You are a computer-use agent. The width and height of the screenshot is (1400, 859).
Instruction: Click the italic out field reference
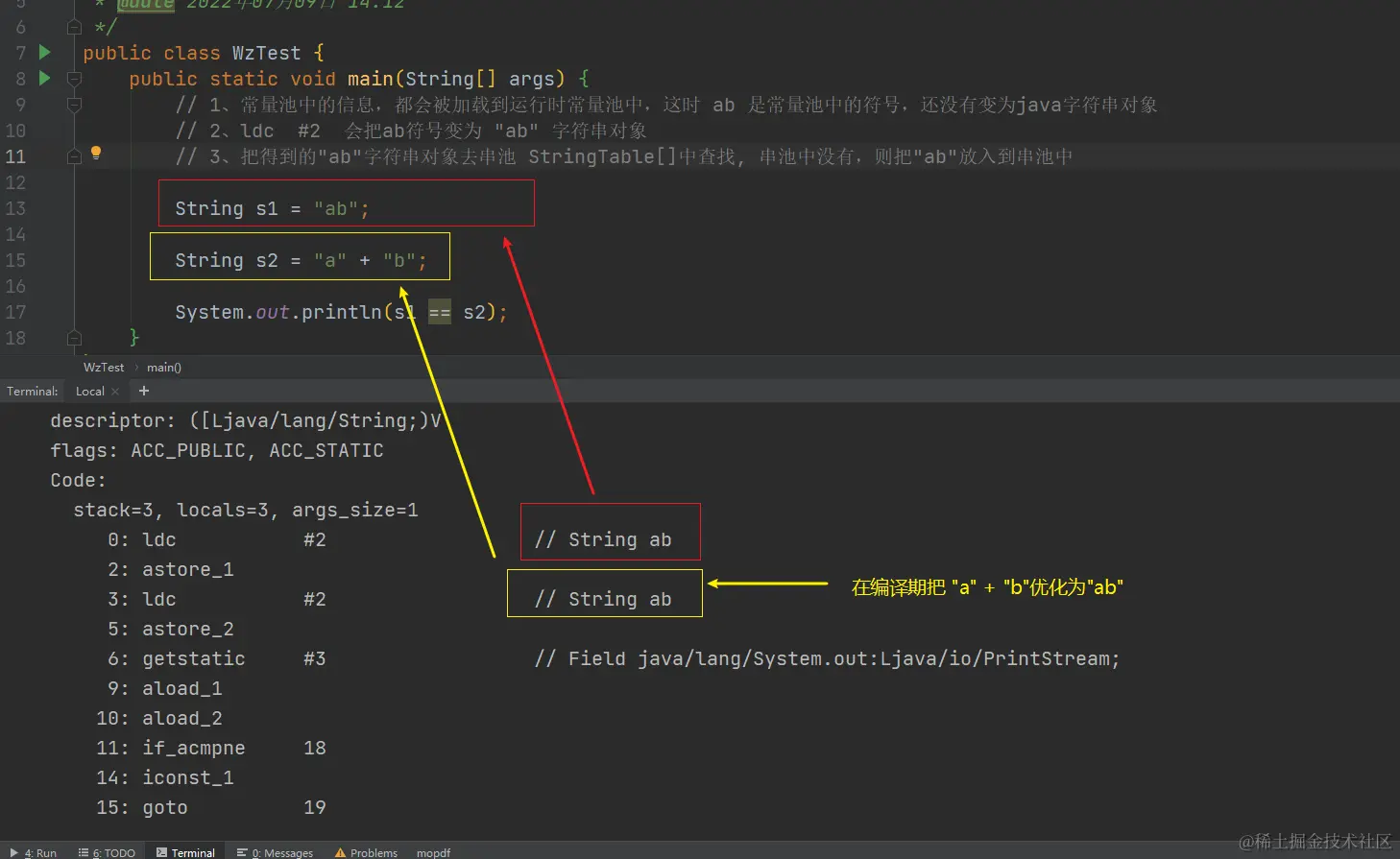click(x=273, y=312)
